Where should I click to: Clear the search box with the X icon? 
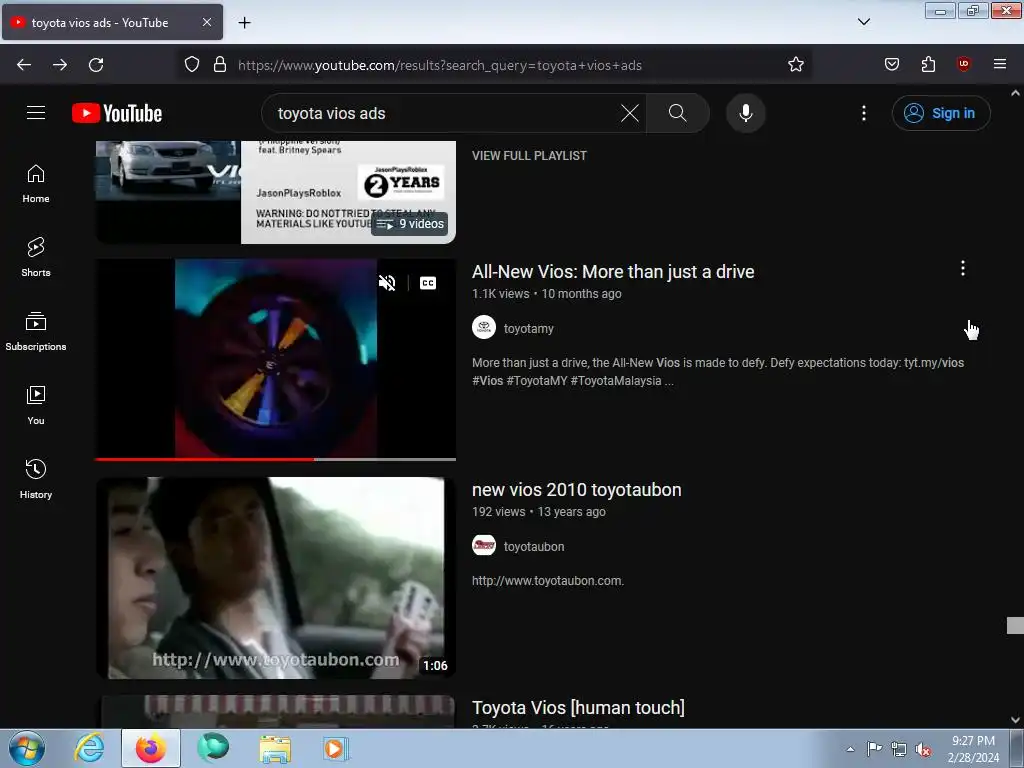630,113
